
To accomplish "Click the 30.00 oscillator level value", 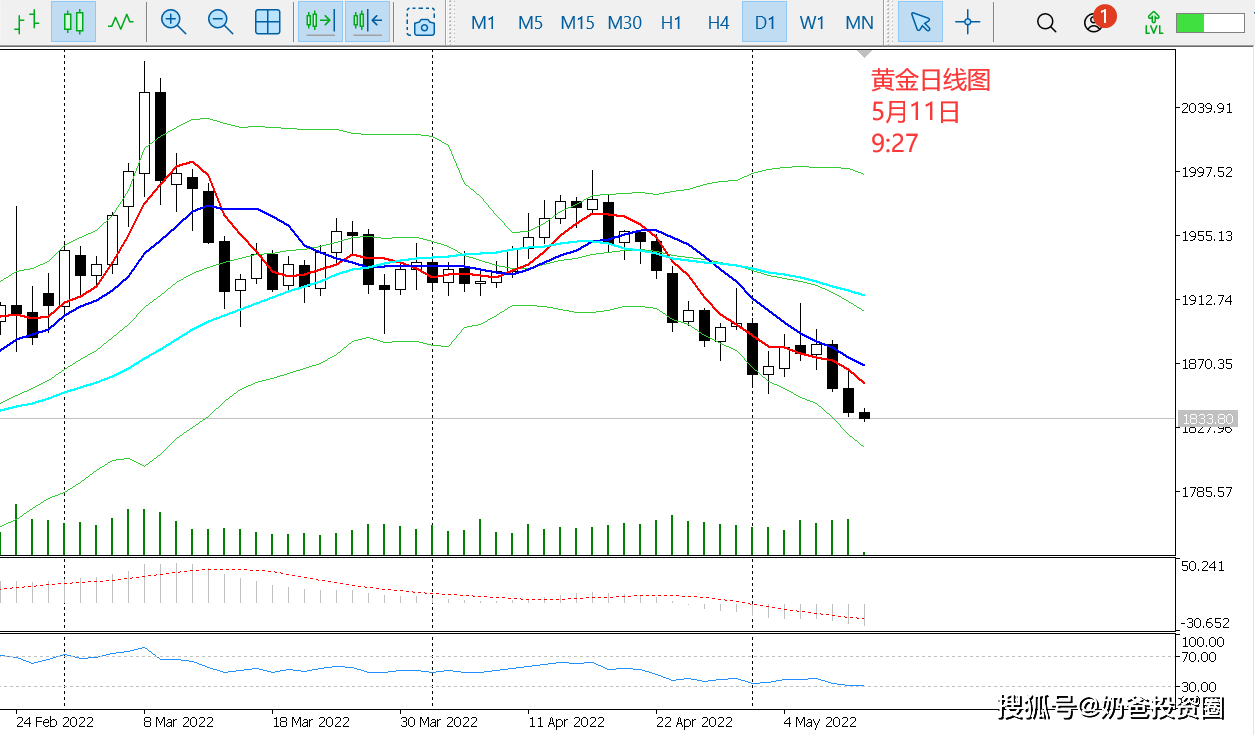I will 1200,687.
